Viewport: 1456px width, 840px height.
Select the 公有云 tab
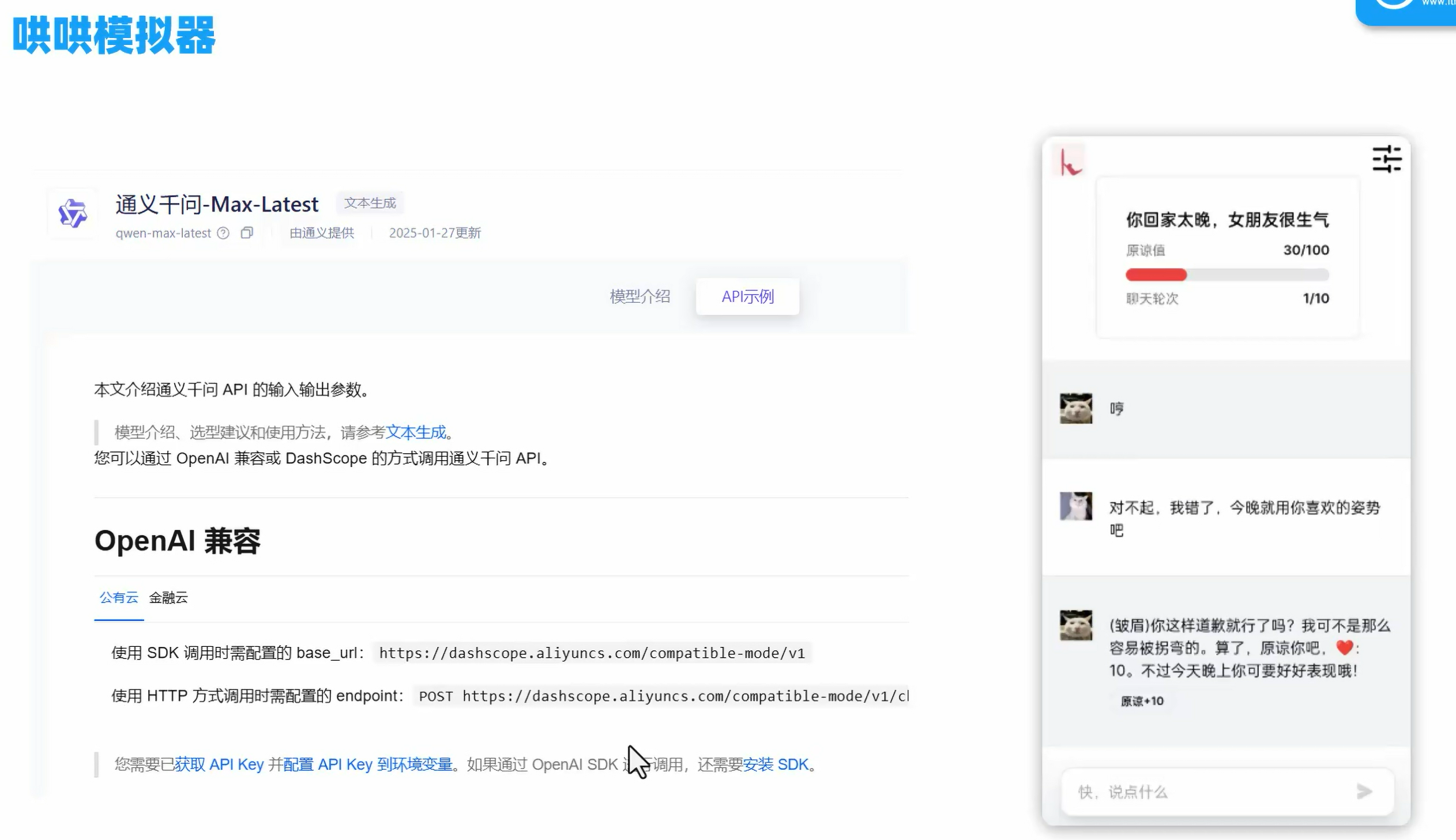click(x=119, y=597)
